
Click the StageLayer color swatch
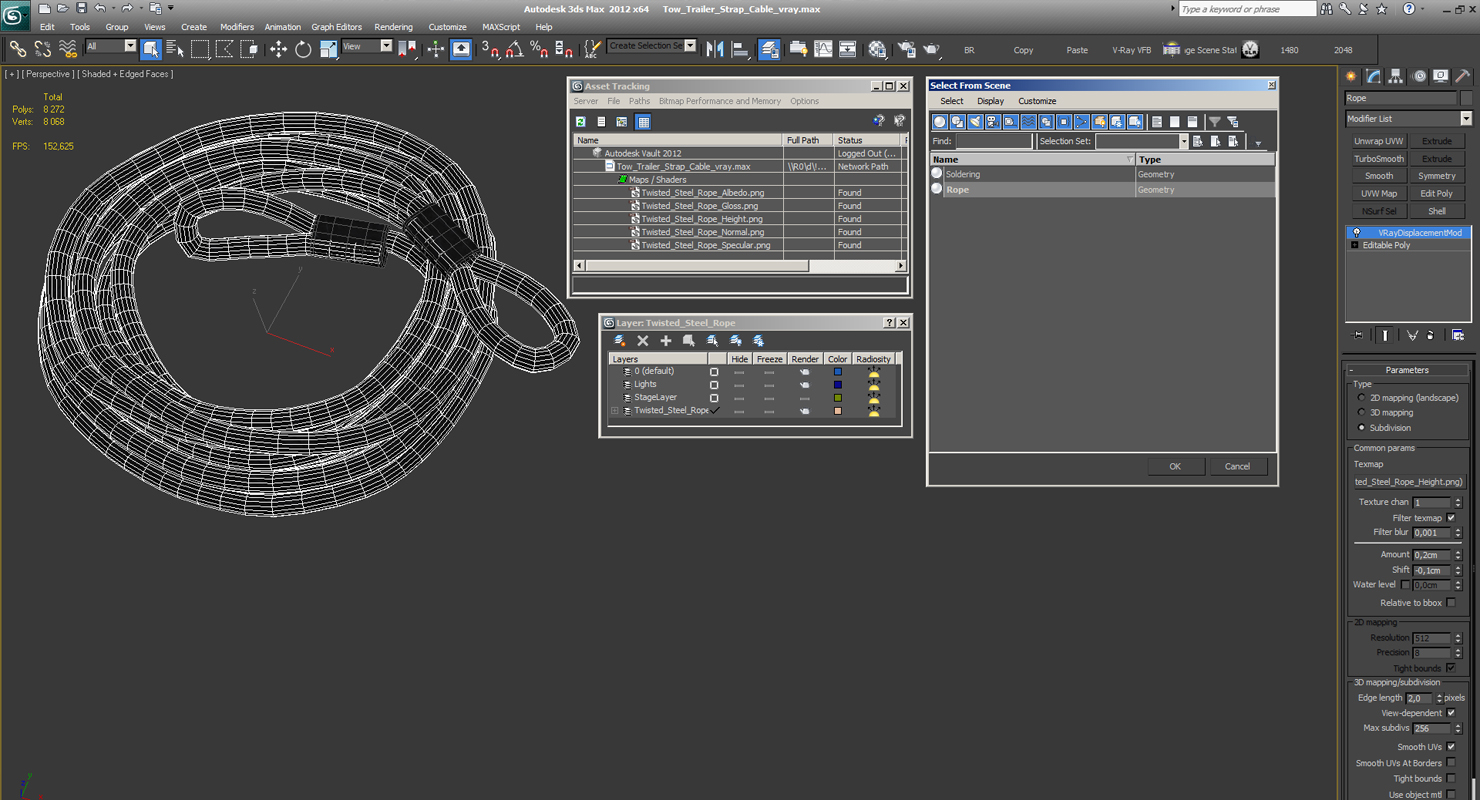pyautogui.click(x=838, y=398)
